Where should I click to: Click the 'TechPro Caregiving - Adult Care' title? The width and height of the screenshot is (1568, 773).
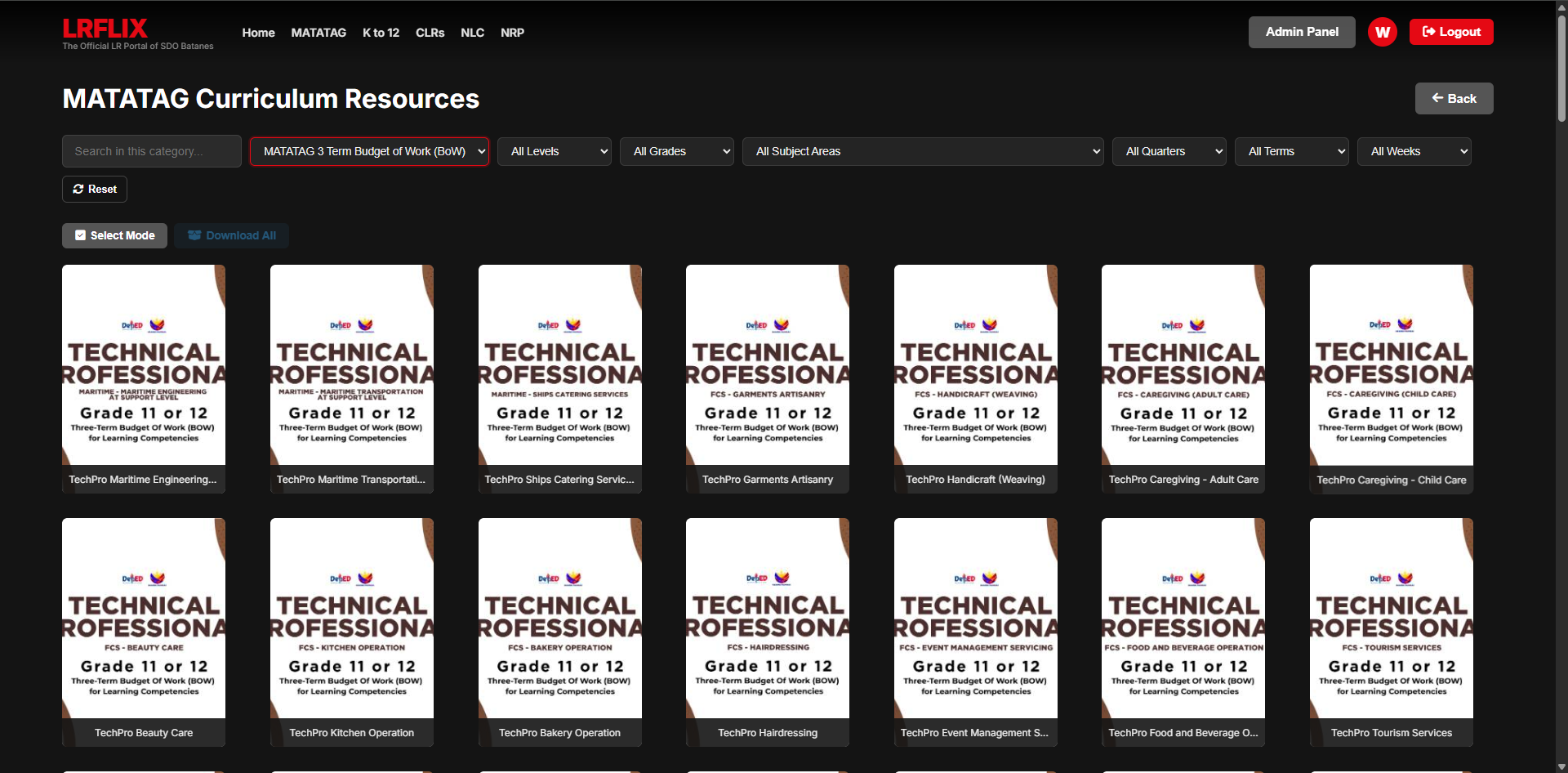coord(1183,480)
